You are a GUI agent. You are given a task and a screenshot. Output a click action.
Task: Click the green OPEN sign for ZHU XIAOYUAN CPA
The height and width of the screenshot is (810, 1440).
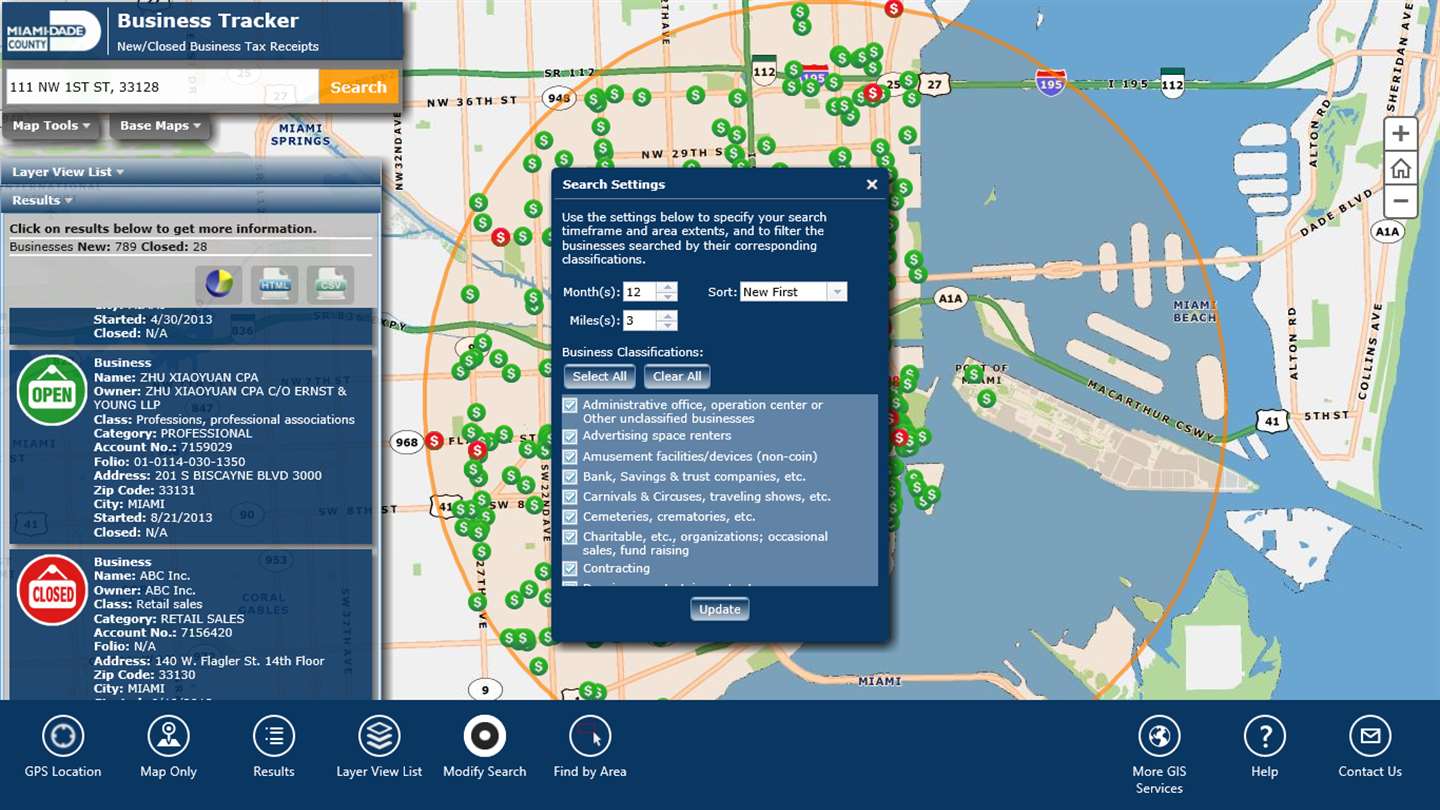[52, 391]
